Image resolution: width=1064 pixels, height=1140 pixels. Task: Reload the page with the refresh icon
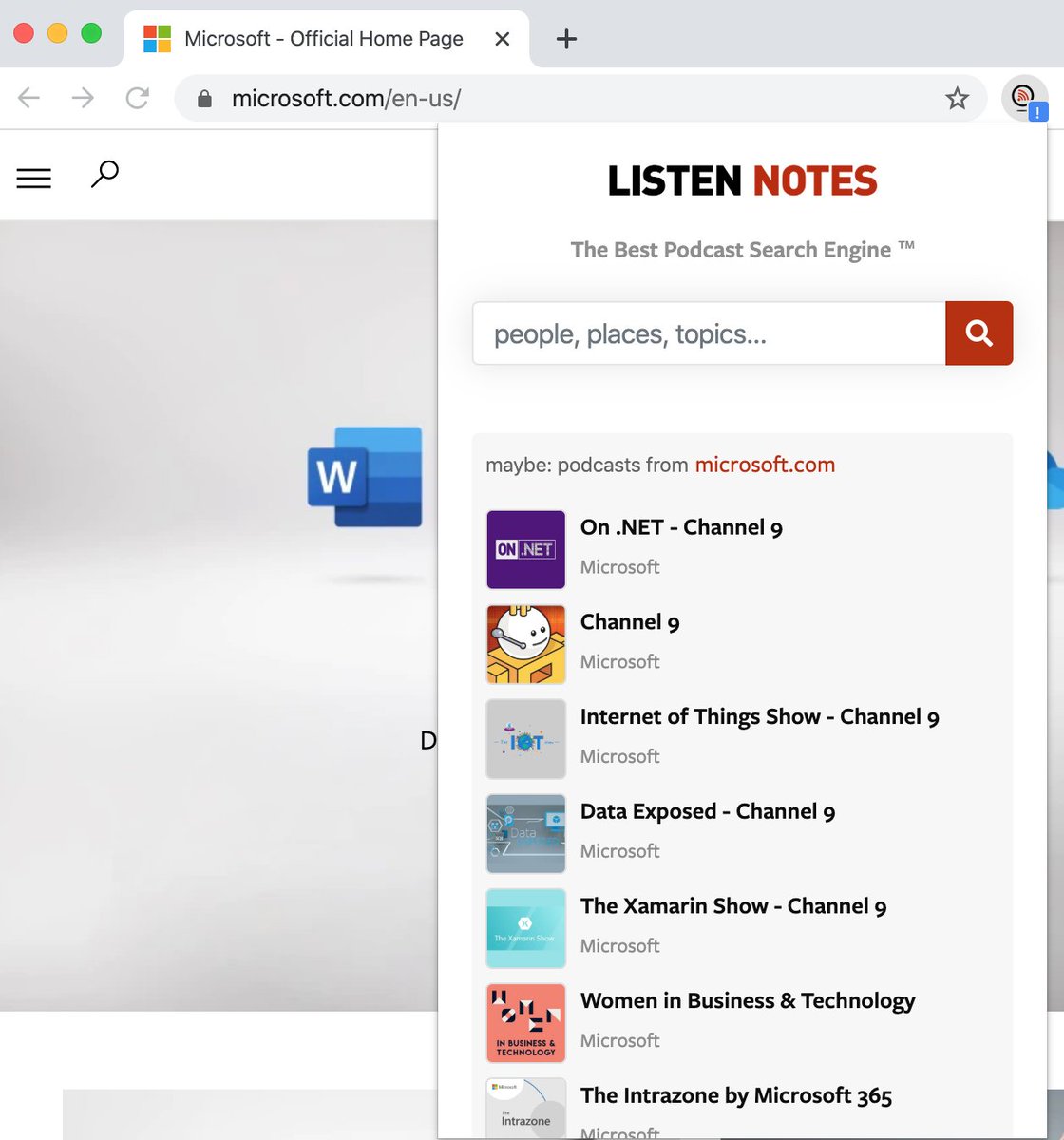click(138, 98)
